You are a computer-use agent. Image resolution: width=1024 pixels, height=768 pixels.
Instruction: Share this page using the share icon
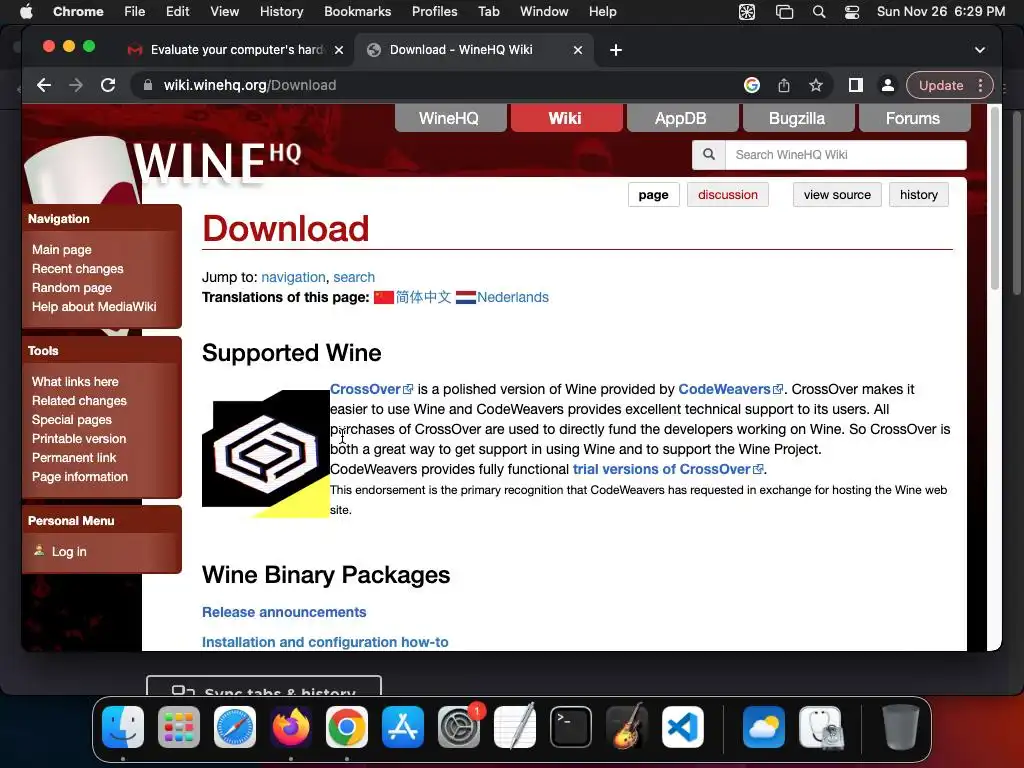click(784, 85)
